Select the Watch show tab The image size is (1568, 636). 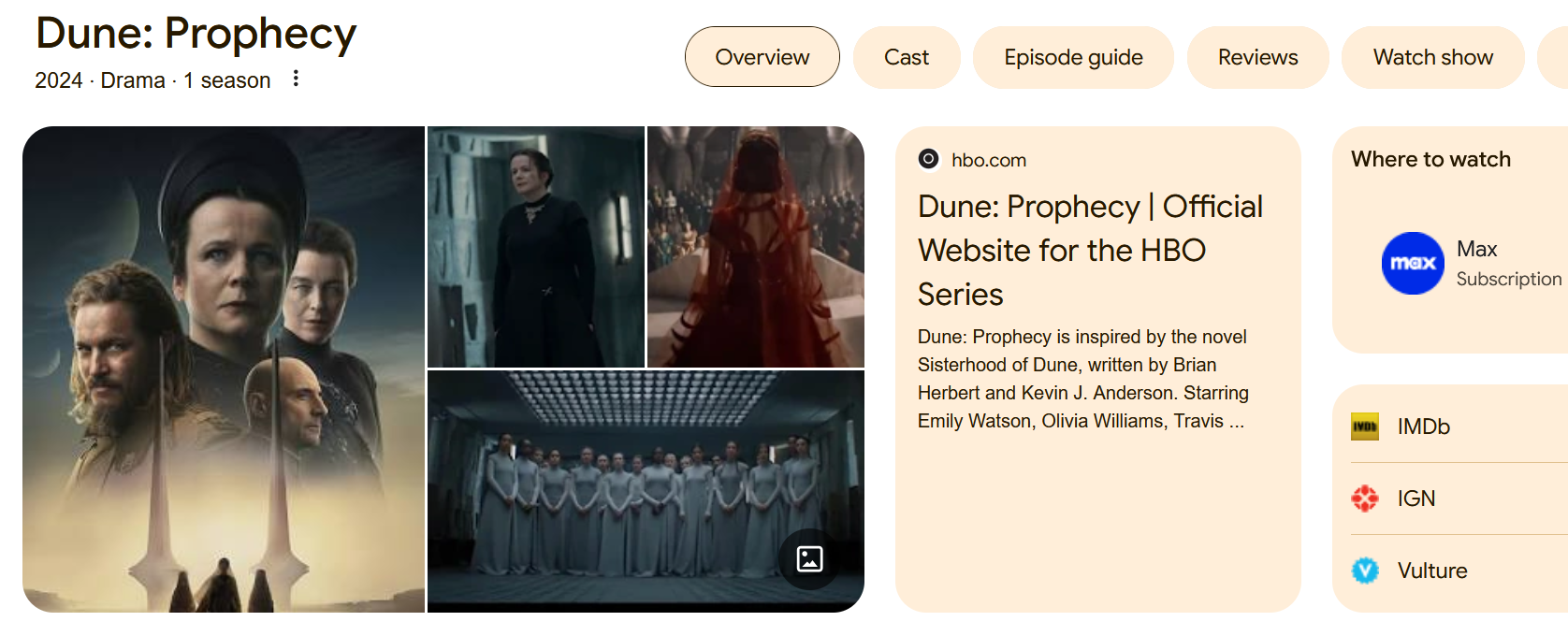(1432, 57)
